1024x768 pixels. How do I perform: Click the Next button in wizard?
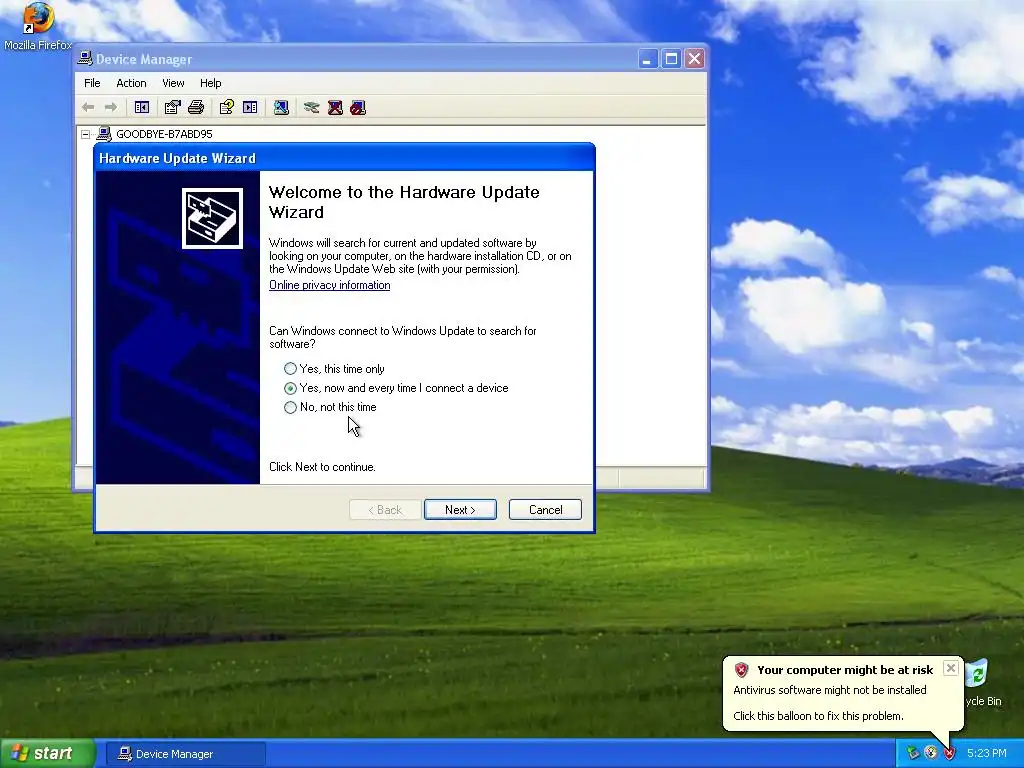(460, 510)
